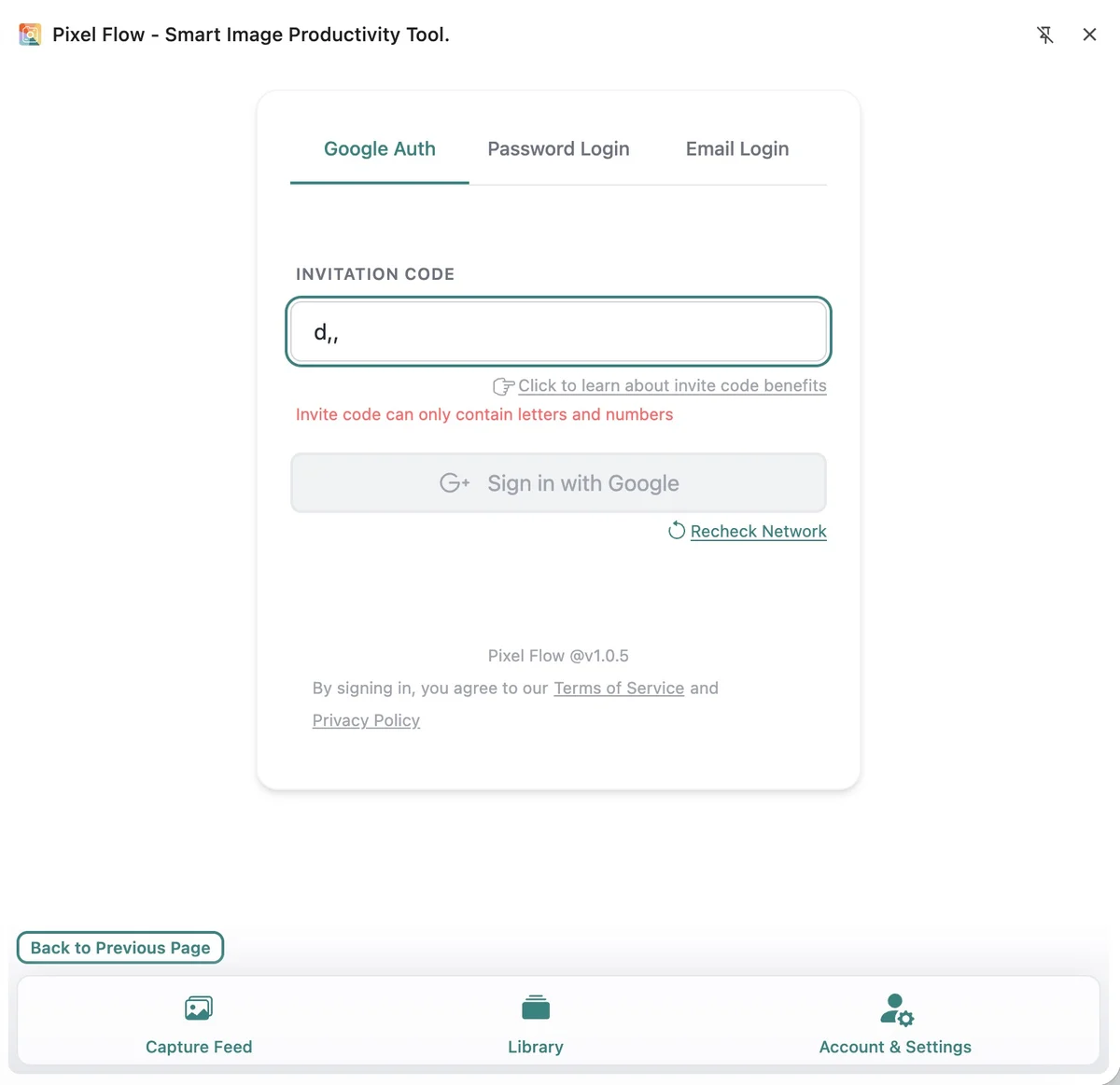Click the Capture Feed image icon
1120x1085 pixels.
coord(199,1008)
